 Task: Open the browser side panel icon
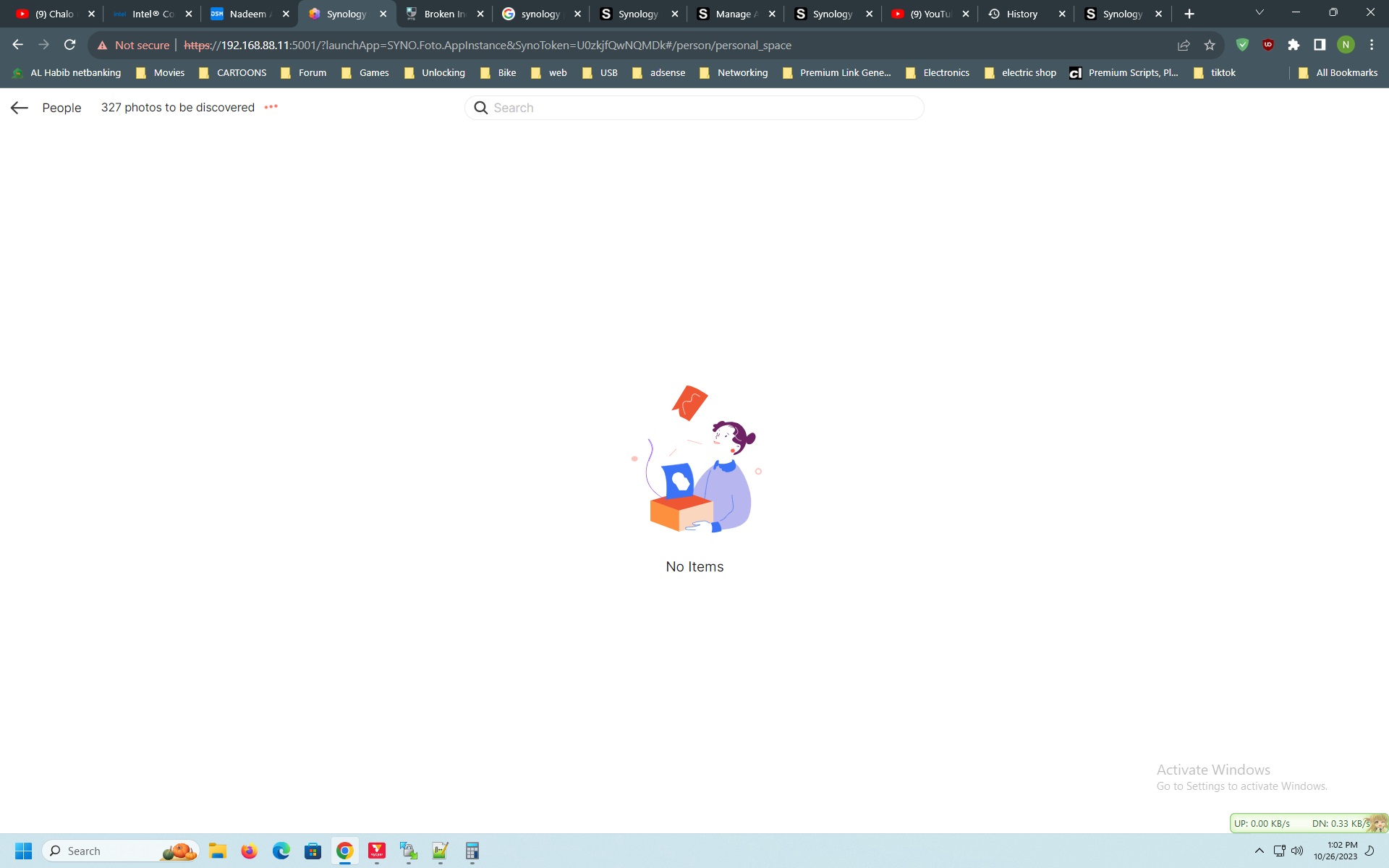click(x=1320, y=44)
